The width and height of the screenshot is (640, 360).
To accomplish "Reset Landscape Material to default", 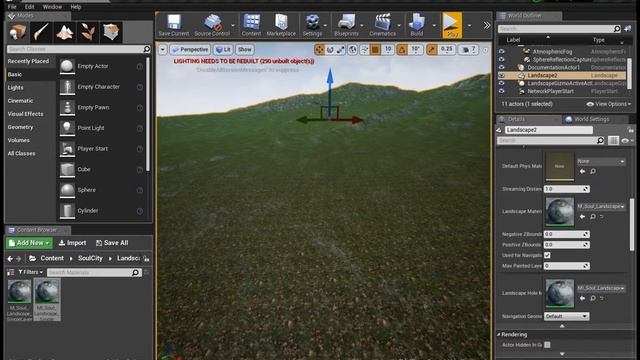I will pyautogui.click(x=602, y=217).
